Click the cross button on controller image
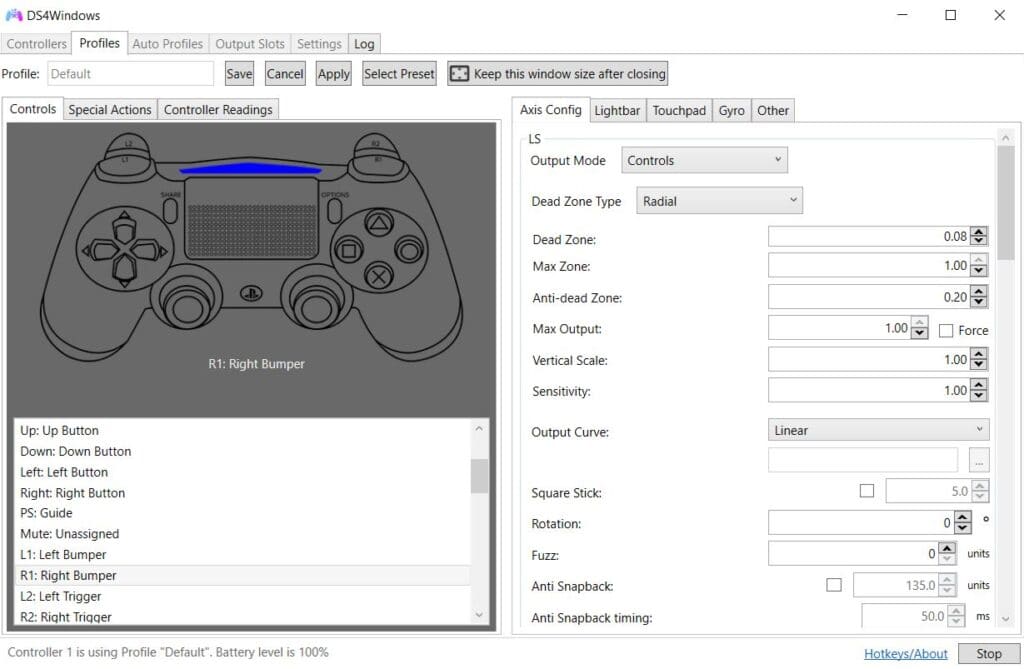Image resolution: width=1024 pixels, height=669 pixels. (x=378, y=276)
